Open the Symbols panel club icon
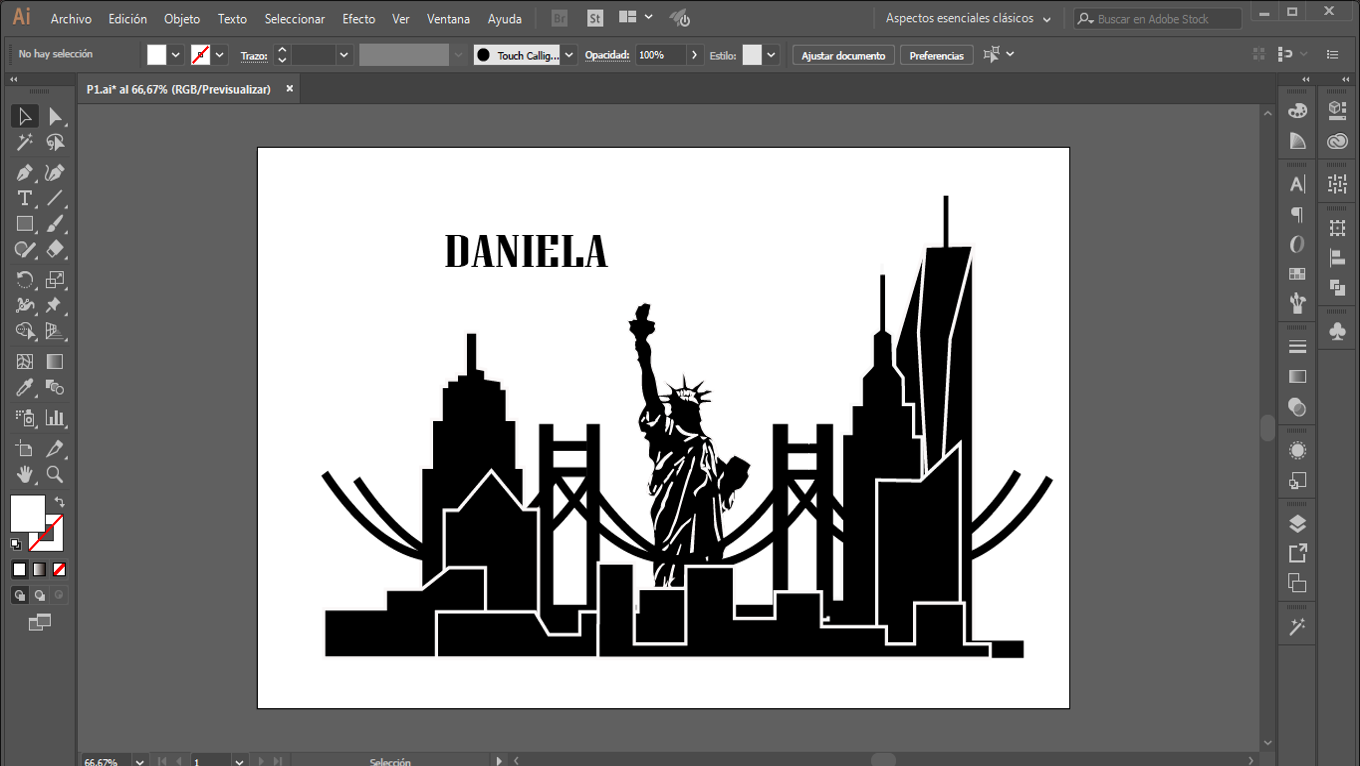The height and width of the screenshot is (766, 1360). pyautogui.click(x=1338, y=331)
